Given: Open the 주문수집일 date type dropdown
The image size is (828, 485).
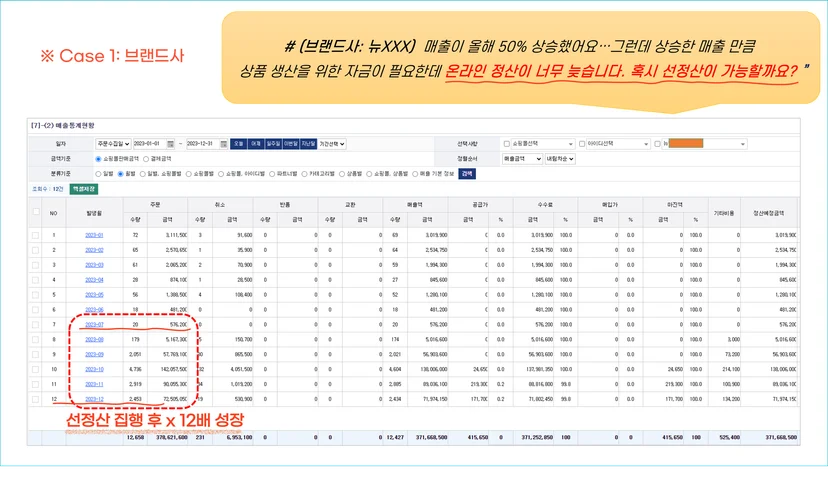Looking at the screenshot, I should point(113,144).
